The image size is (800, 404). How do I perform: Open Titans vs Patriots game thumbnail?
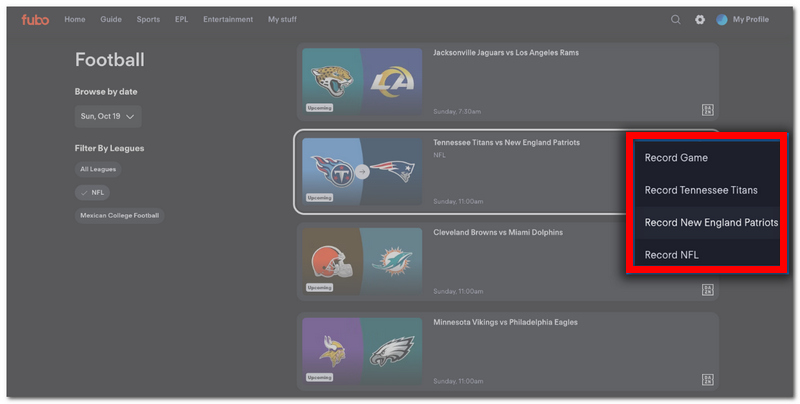pos(362,171)
